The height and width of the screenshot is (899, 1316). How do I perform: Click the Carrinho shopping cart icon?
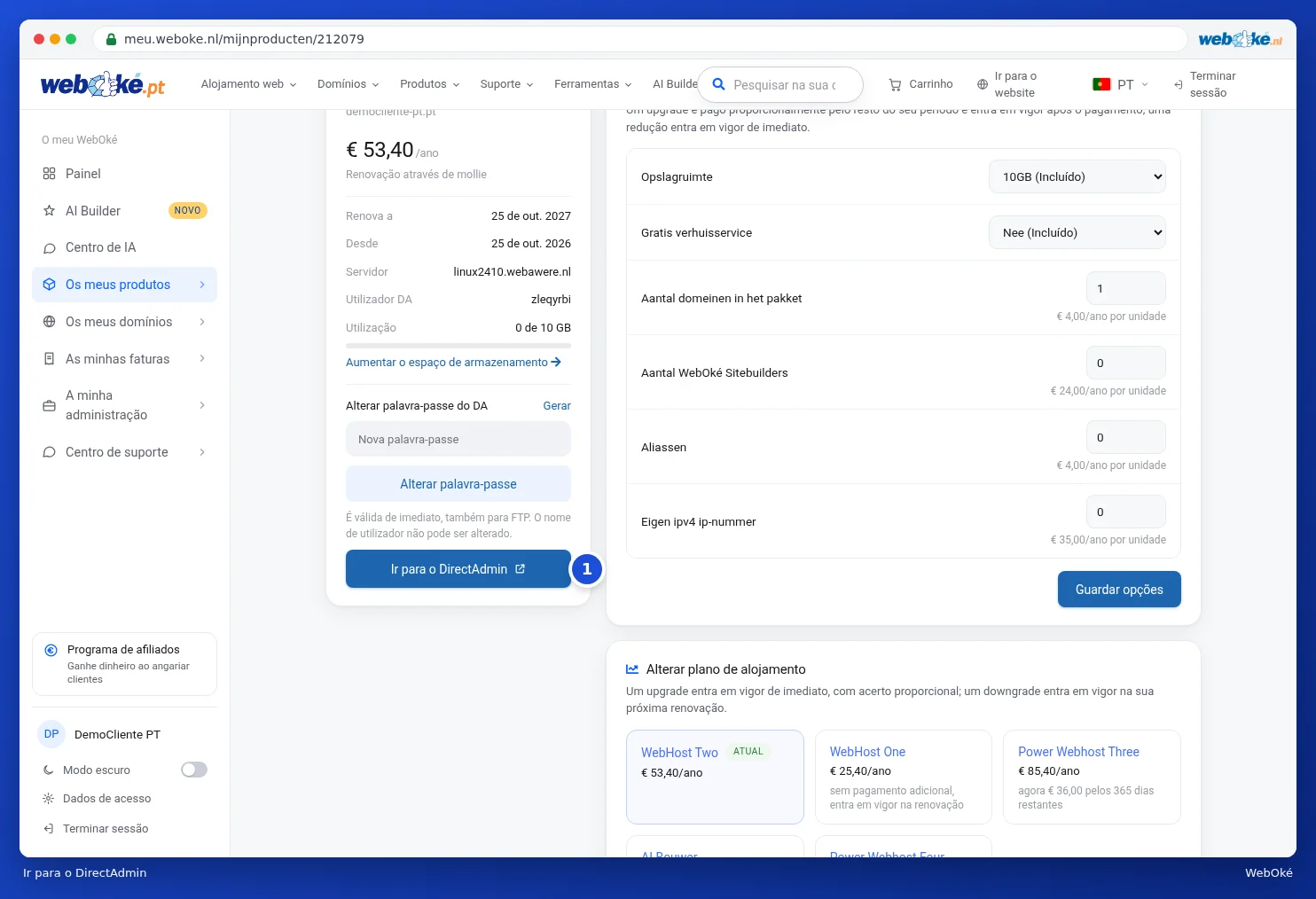[895, 84]
